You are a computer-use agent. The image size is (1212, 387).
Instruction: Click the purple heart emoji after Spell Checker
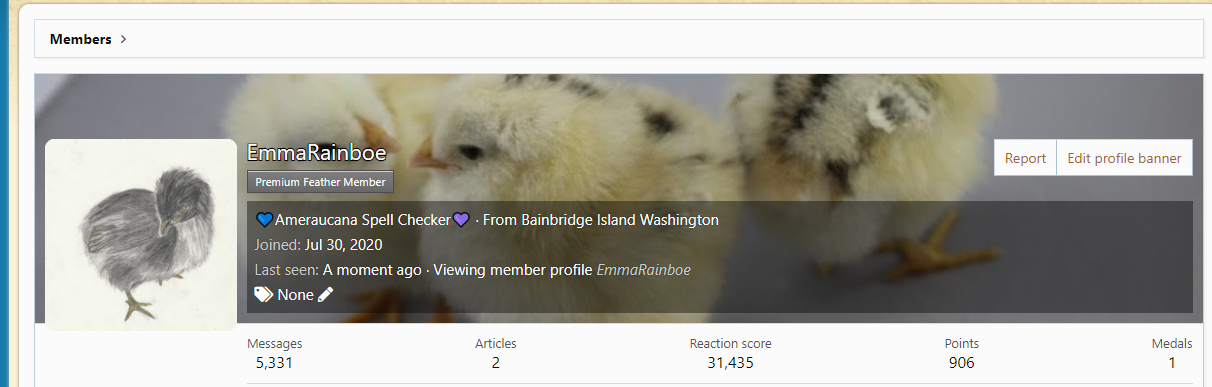click(461, 220)
